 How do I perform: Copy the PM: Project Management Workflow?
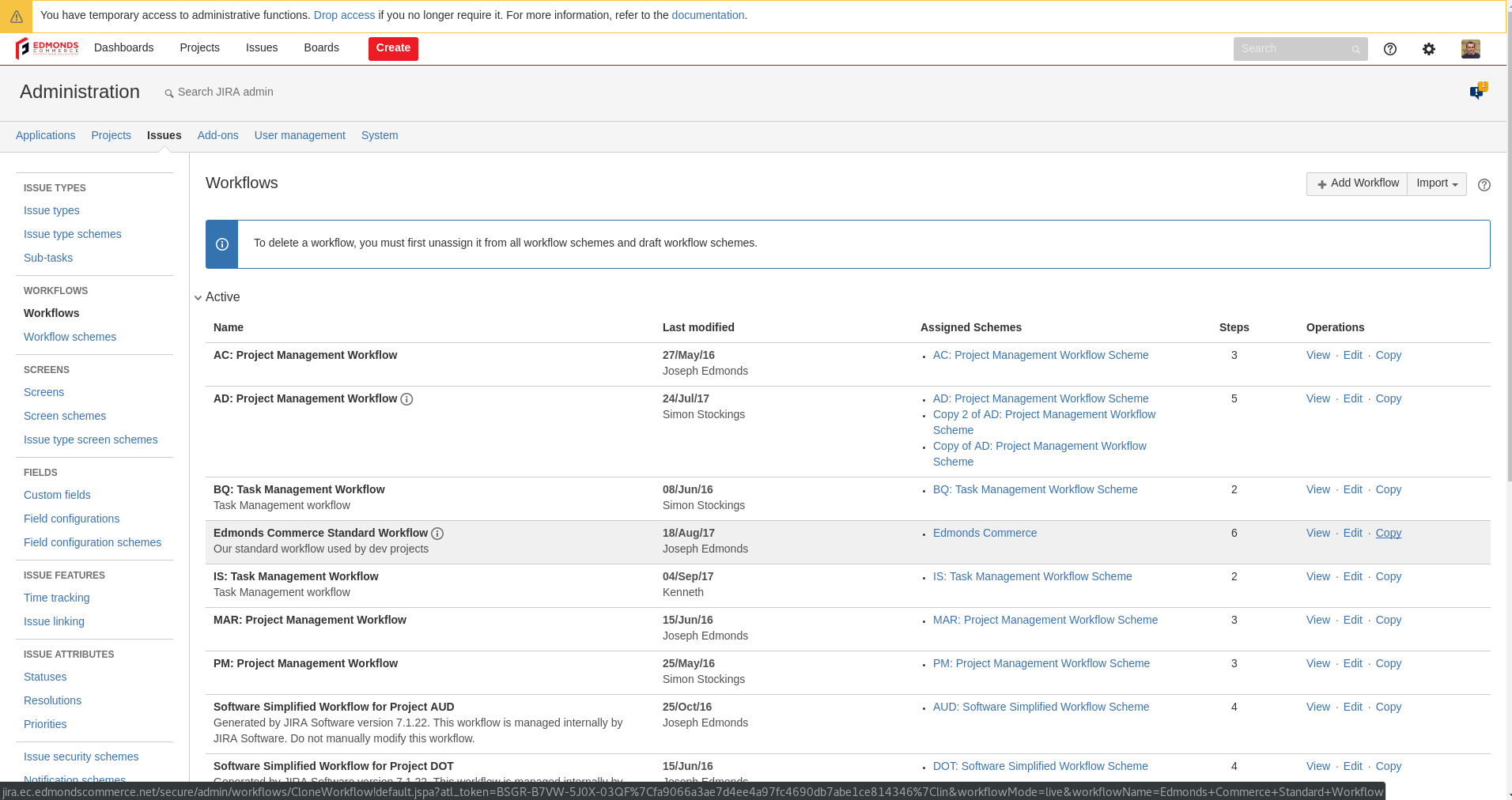[x=1389, y=663]
